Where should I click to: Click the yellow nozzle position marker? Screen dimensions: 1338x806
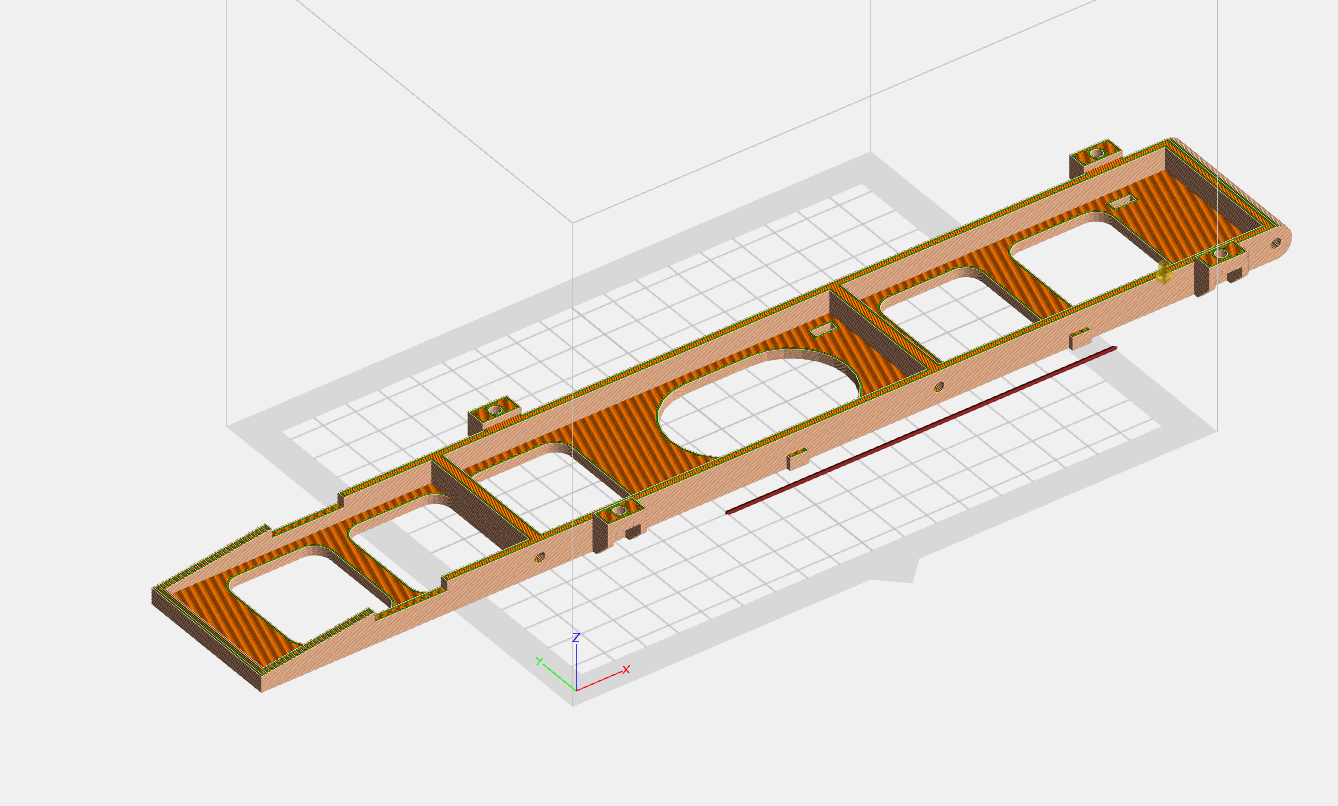coord(1163,273)
